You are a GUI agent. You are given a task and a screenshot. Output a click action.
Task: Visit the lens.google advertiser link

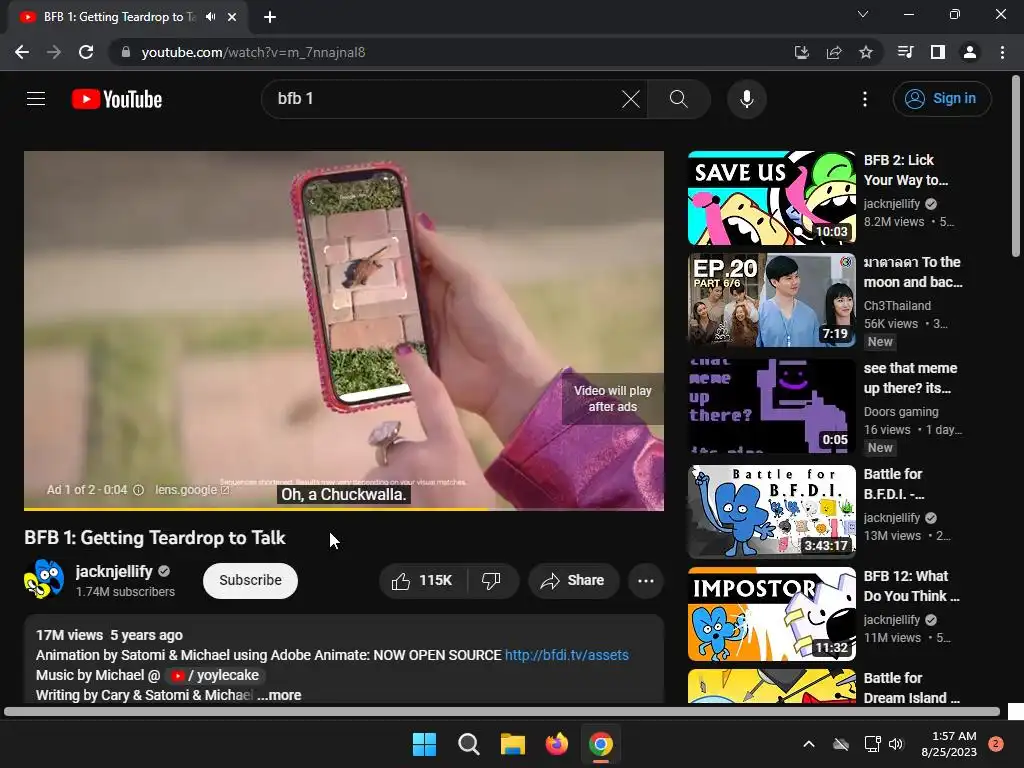point(192,490)
